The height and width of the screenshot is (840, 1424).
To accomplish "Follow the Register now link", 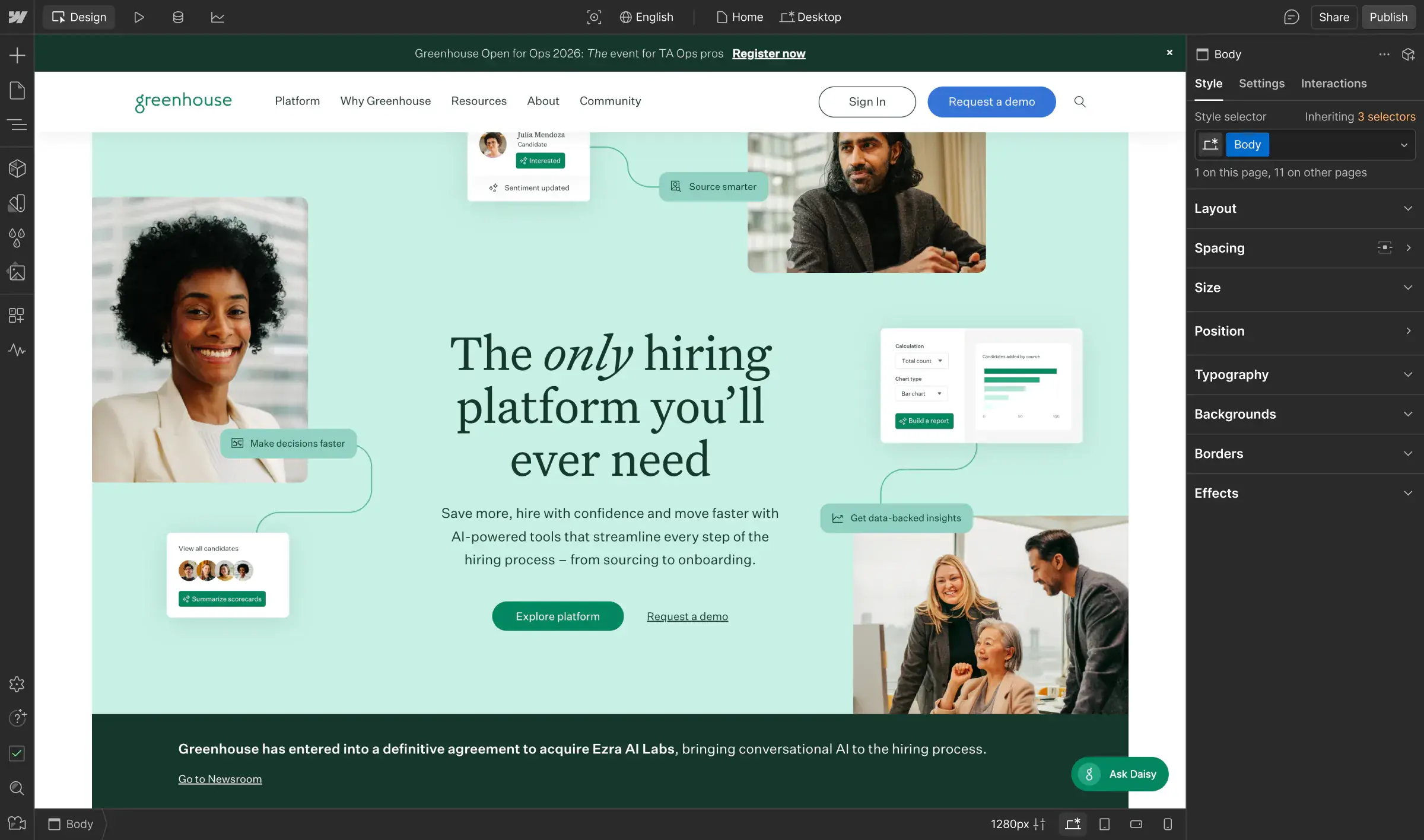I will pyautogui.click(x=768, y=53).
